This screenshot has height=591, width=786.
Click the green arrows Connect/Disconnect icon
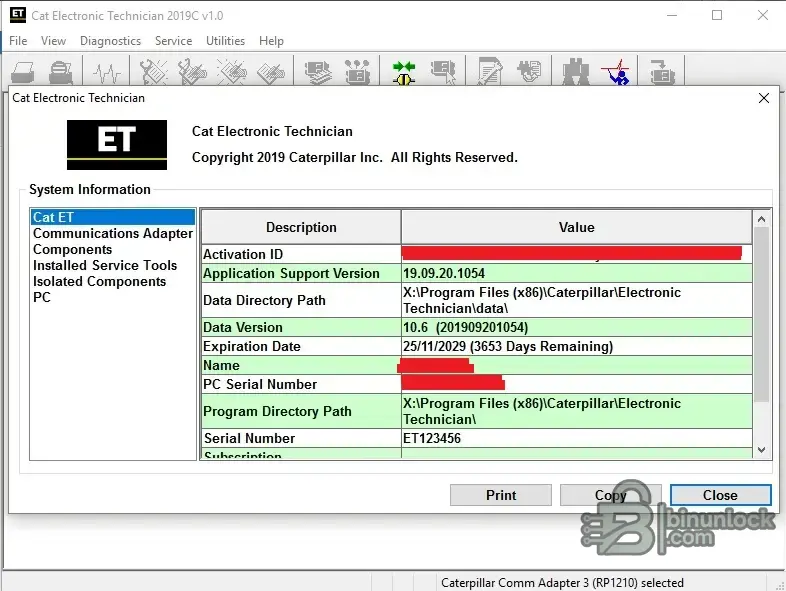click(x=404, y=72)
